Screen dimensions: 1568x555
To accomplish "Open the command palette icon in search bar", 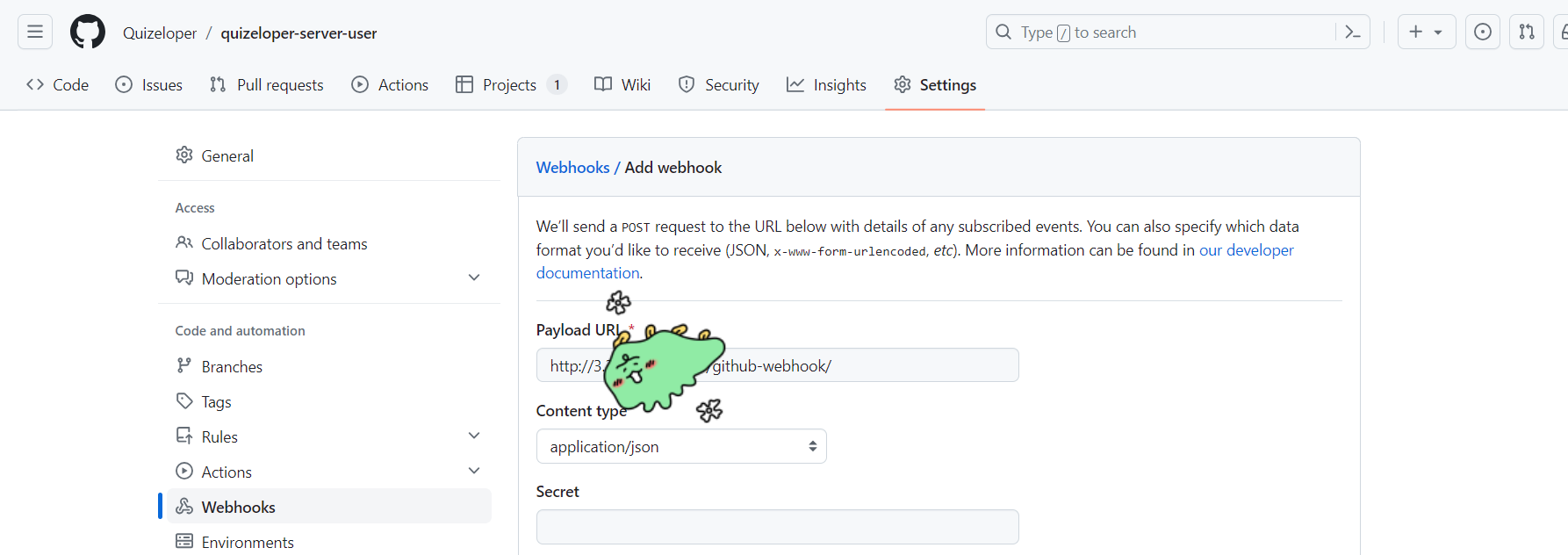I will (x=1352, y=32).
